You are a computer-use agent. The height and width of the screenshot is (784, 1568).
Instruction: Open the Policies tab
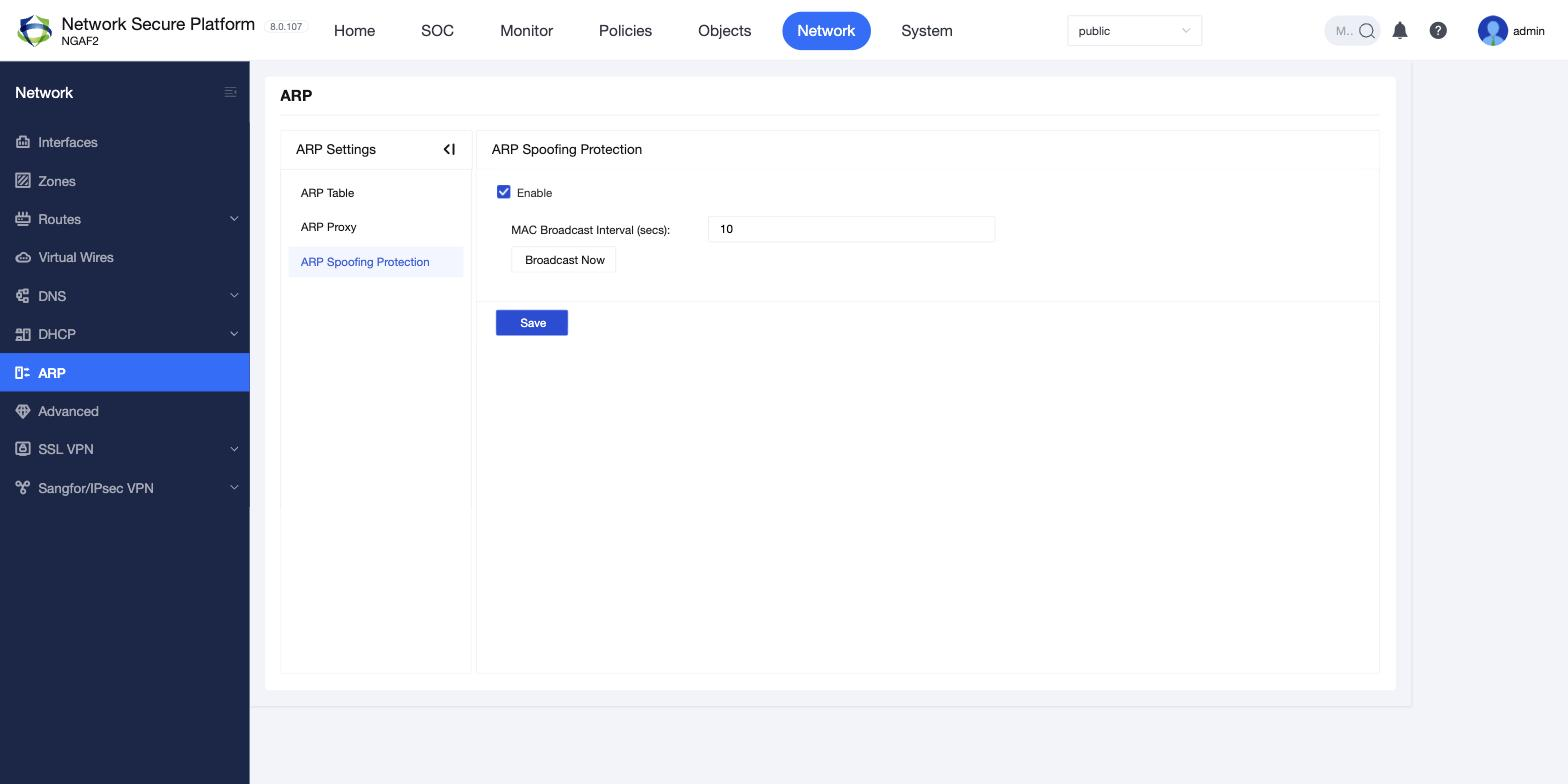[x=626, y=31]
